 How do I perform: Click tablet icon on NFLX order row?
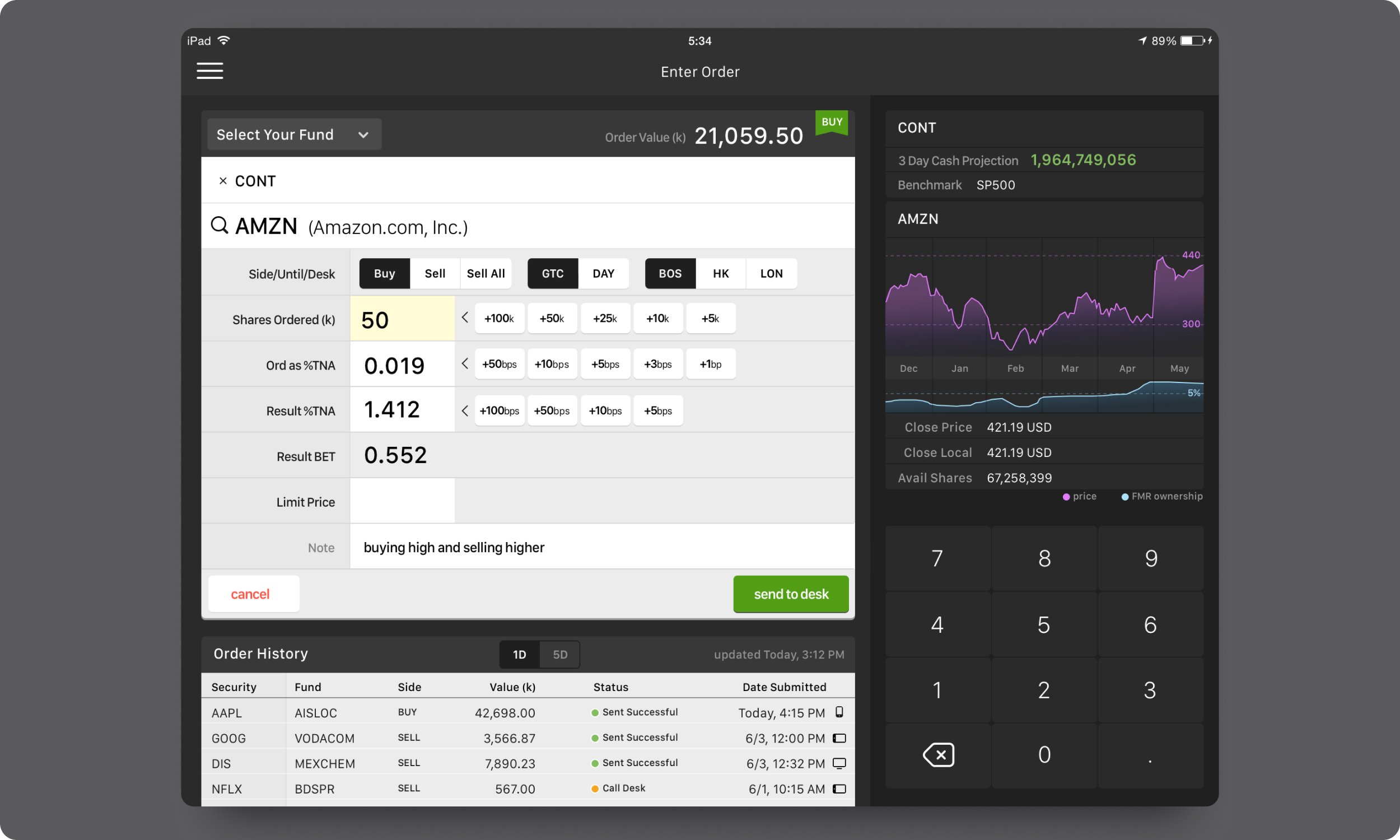(839, 788)
